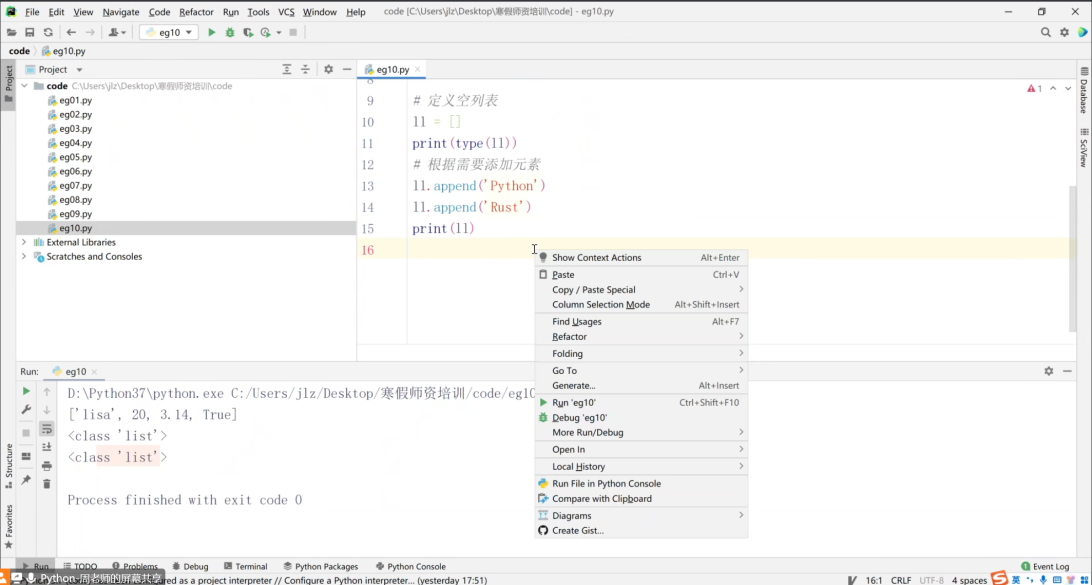Select Paste from the context menu

point(563,274)
